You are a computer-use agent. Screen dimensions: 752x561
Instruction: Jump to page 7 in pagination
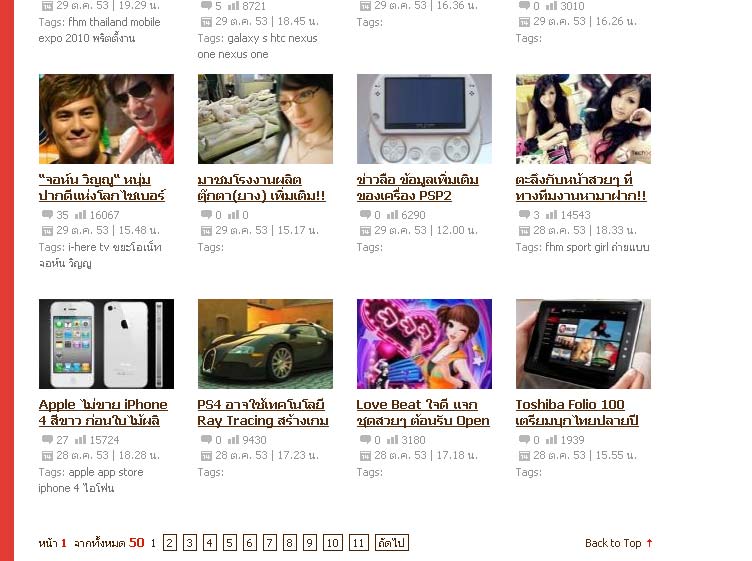pos(270,543)
